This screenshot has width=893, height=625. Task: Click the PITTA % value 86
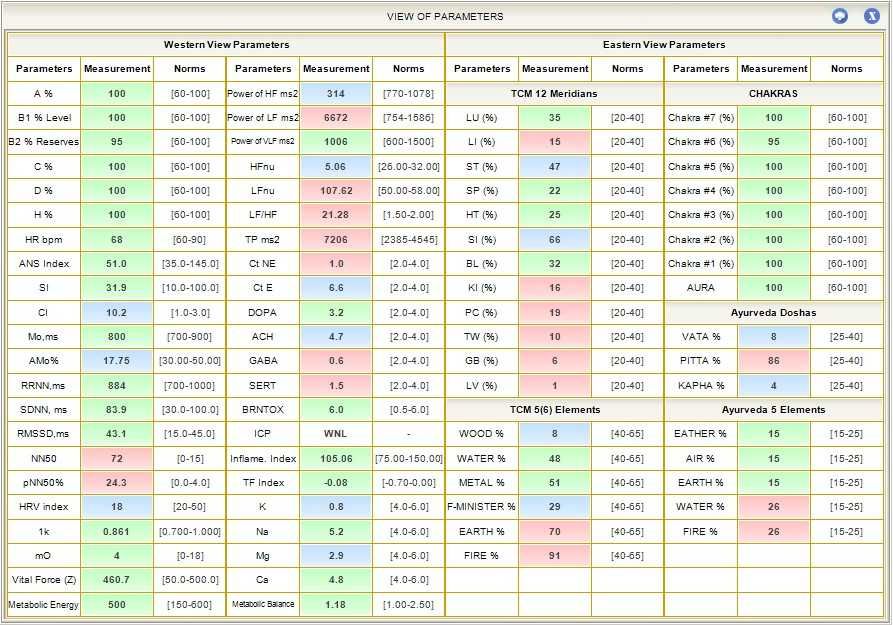[x=773, y=361]
